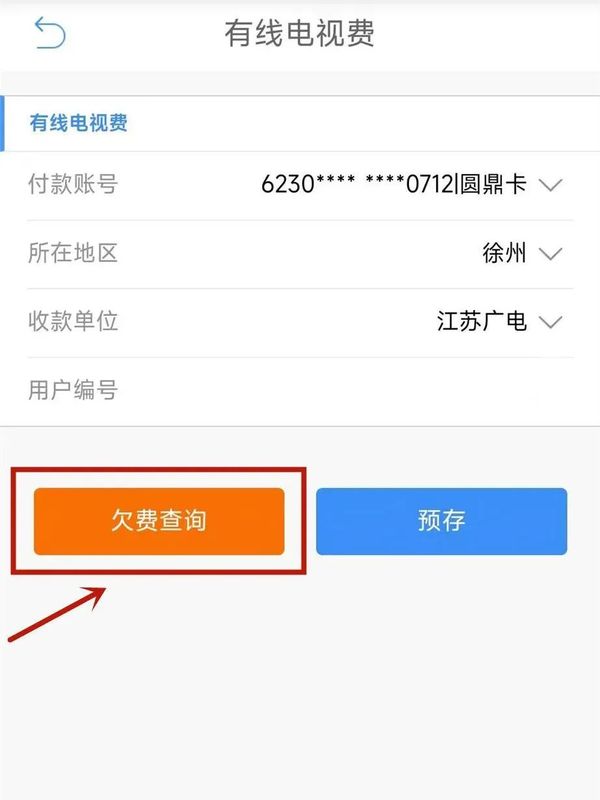Tap the blue 预存 button
Image resolution: width=600 pixels, height=800 pixels.
point(442,521)
